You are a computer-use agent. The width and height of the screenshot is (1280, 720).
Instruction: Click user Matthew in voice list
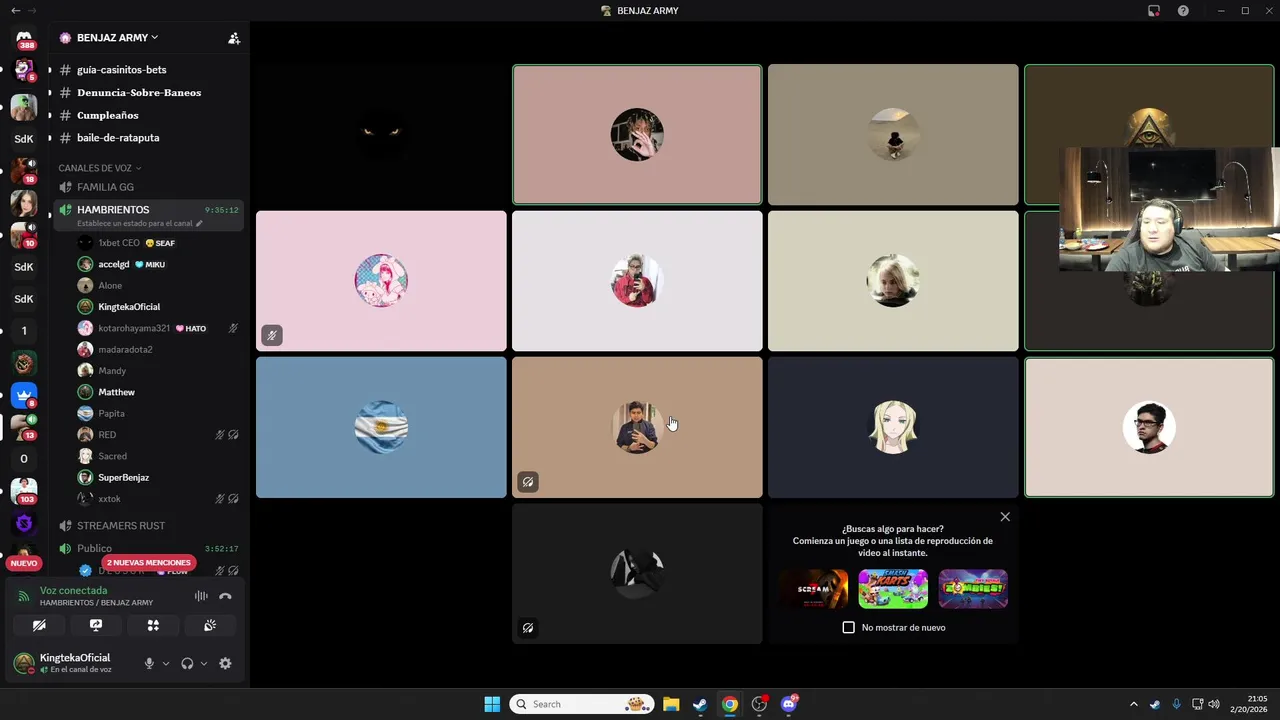158,392
